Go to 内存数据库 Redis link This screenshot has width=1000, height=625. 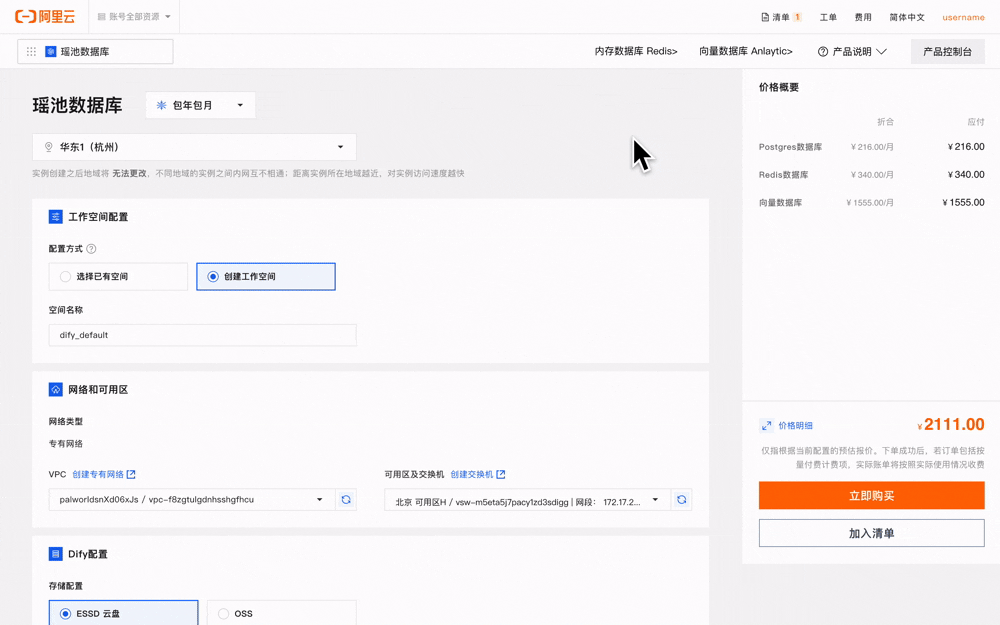pos(636,52)
